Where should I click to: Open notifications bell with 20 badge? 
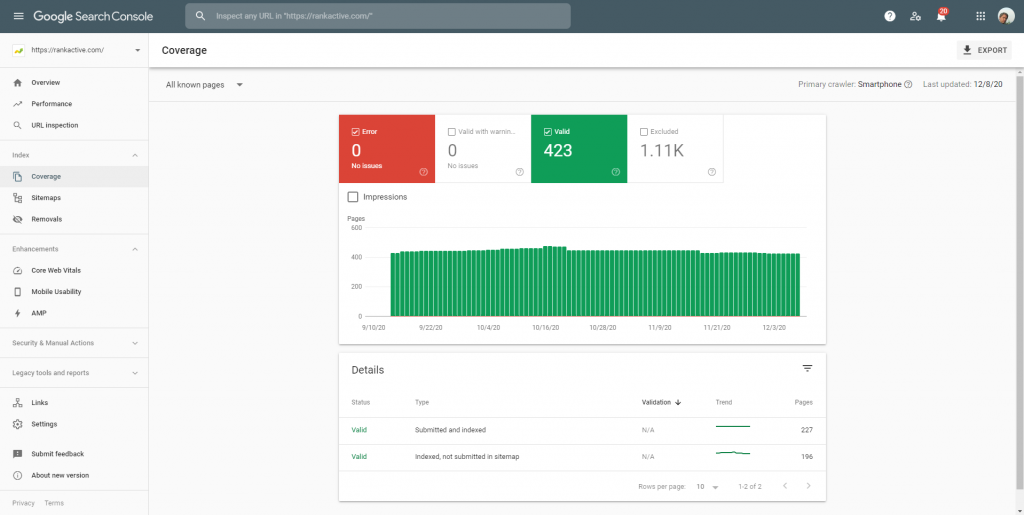tap(941, 16)
